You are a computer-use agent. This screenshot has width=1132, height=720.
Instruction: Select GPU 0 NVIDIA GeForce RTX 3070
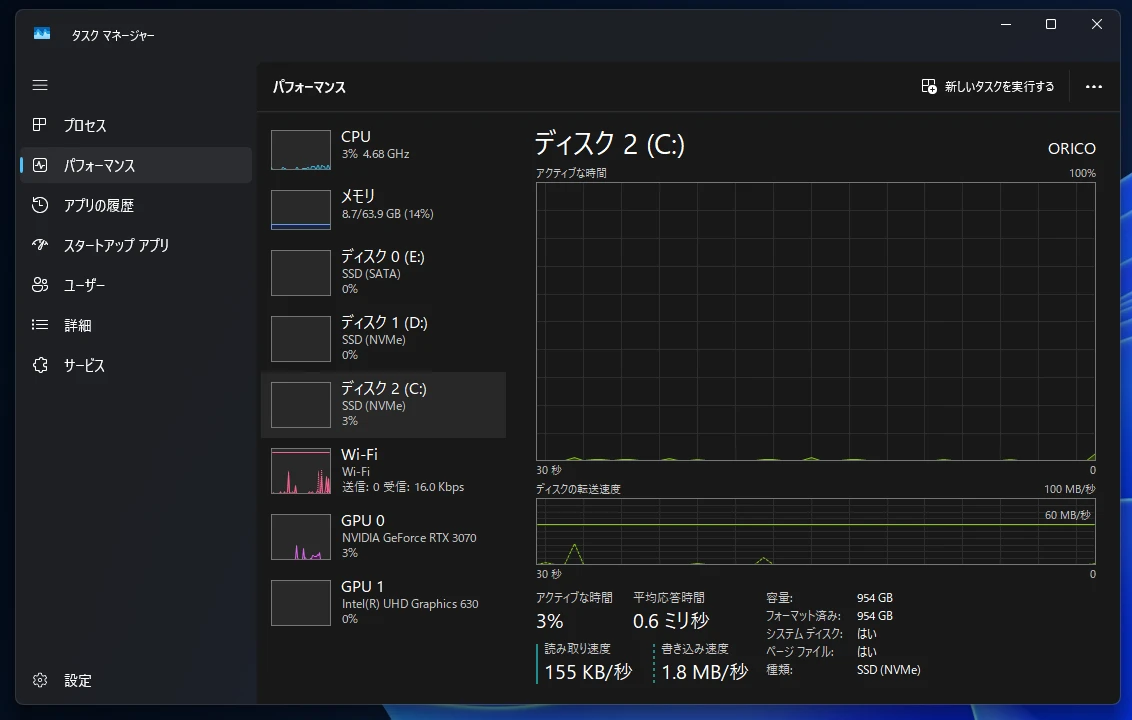[x=383, y=536]
